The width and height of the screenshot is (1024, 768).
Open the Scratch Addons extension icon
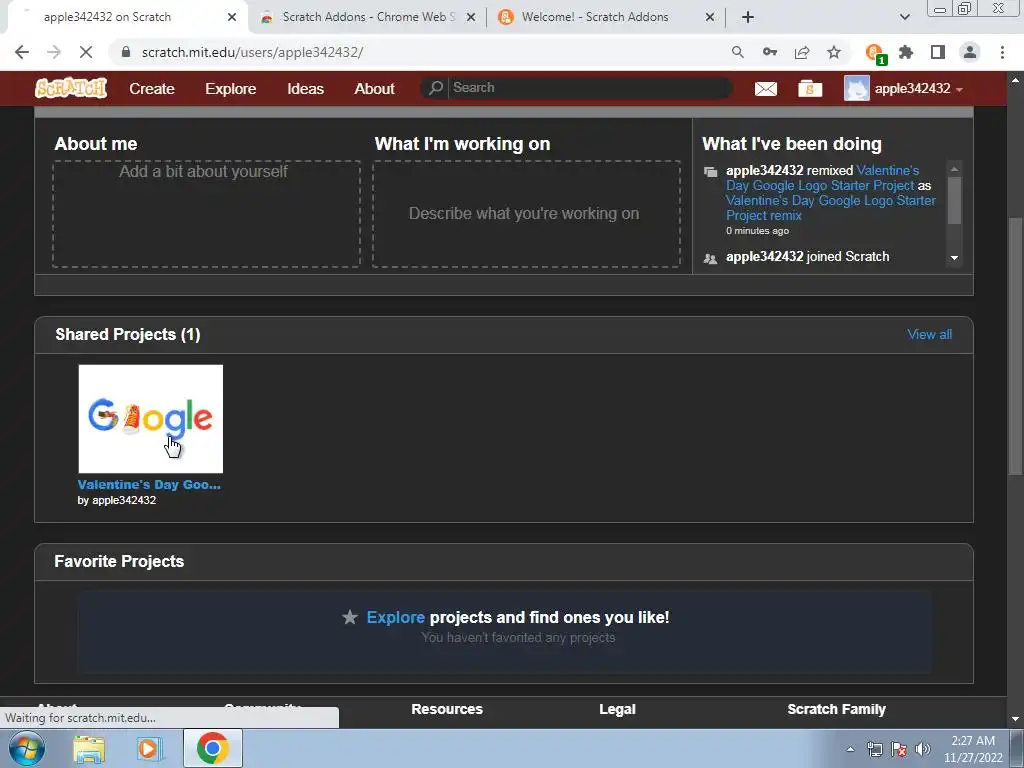coord(874,53)
